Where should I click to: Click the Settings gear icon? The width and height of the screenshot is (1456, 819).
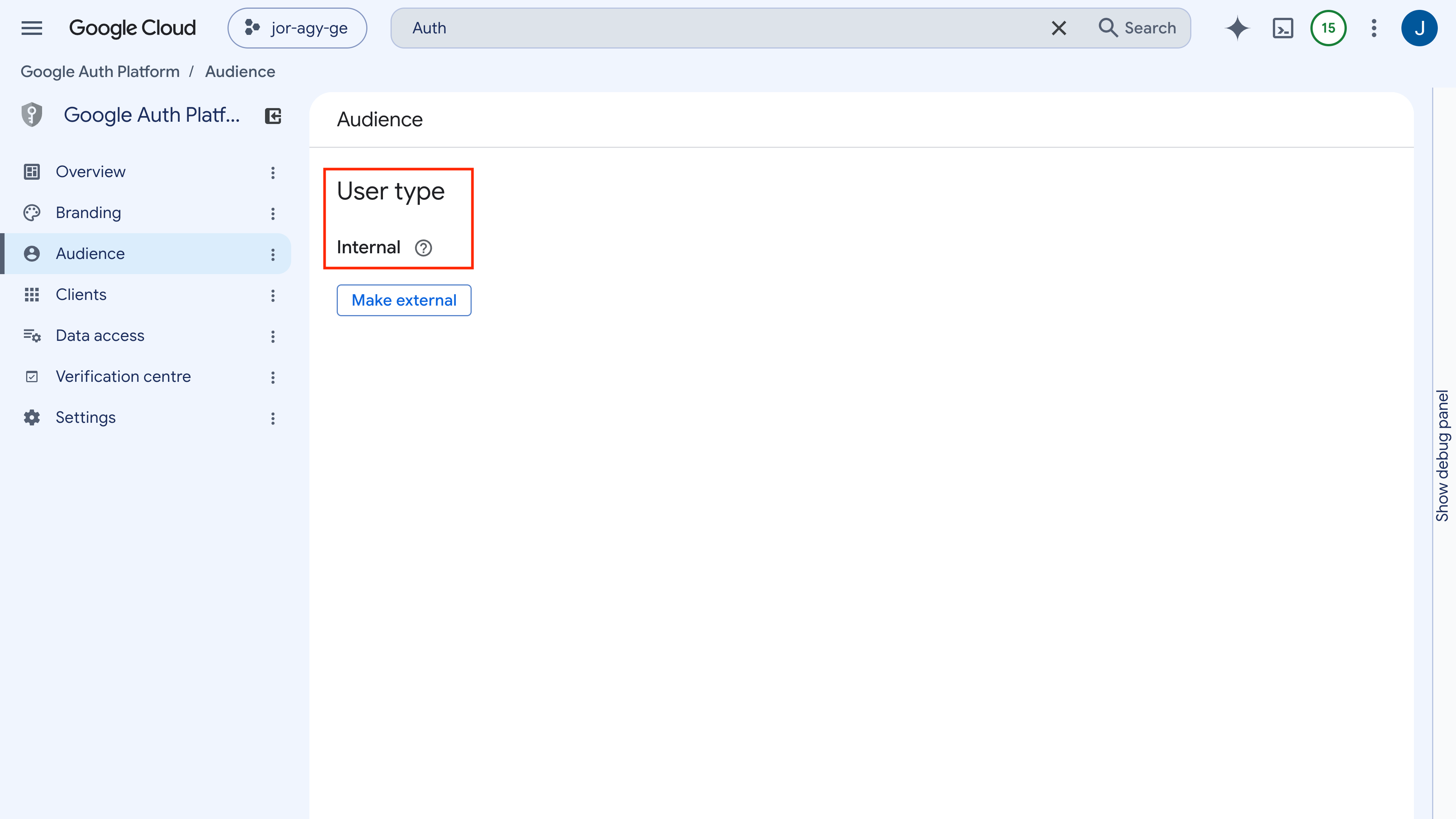31,418
